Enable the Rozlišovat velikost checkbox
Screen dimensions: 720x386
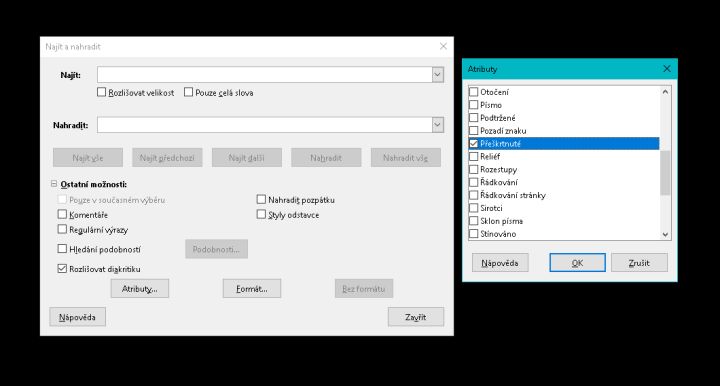click(x=101, y=92)
